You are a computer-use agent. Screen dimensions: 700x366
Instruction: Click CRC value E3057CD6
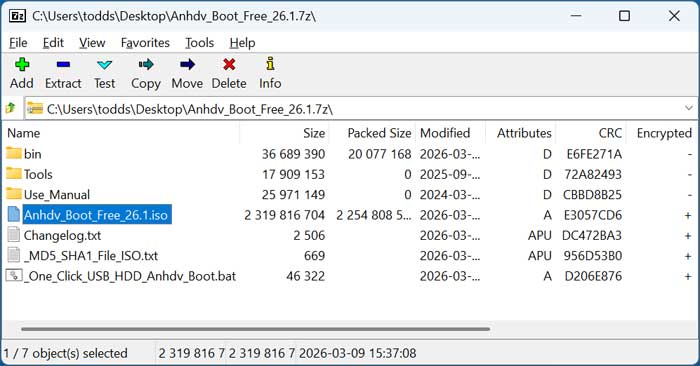tap(593, 215)
